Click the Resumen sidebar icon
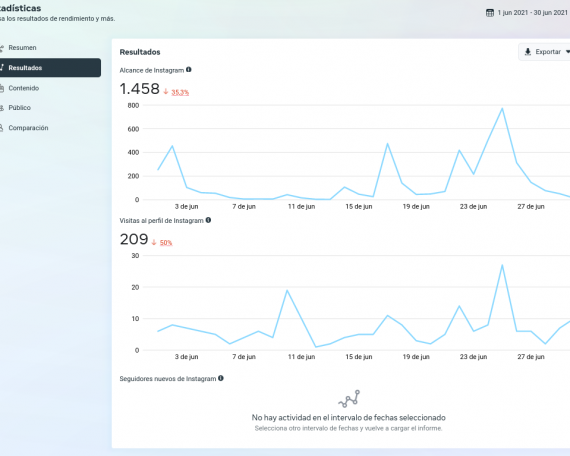The image size is (570, 456). pyautogui.click(x=1, y=48)
